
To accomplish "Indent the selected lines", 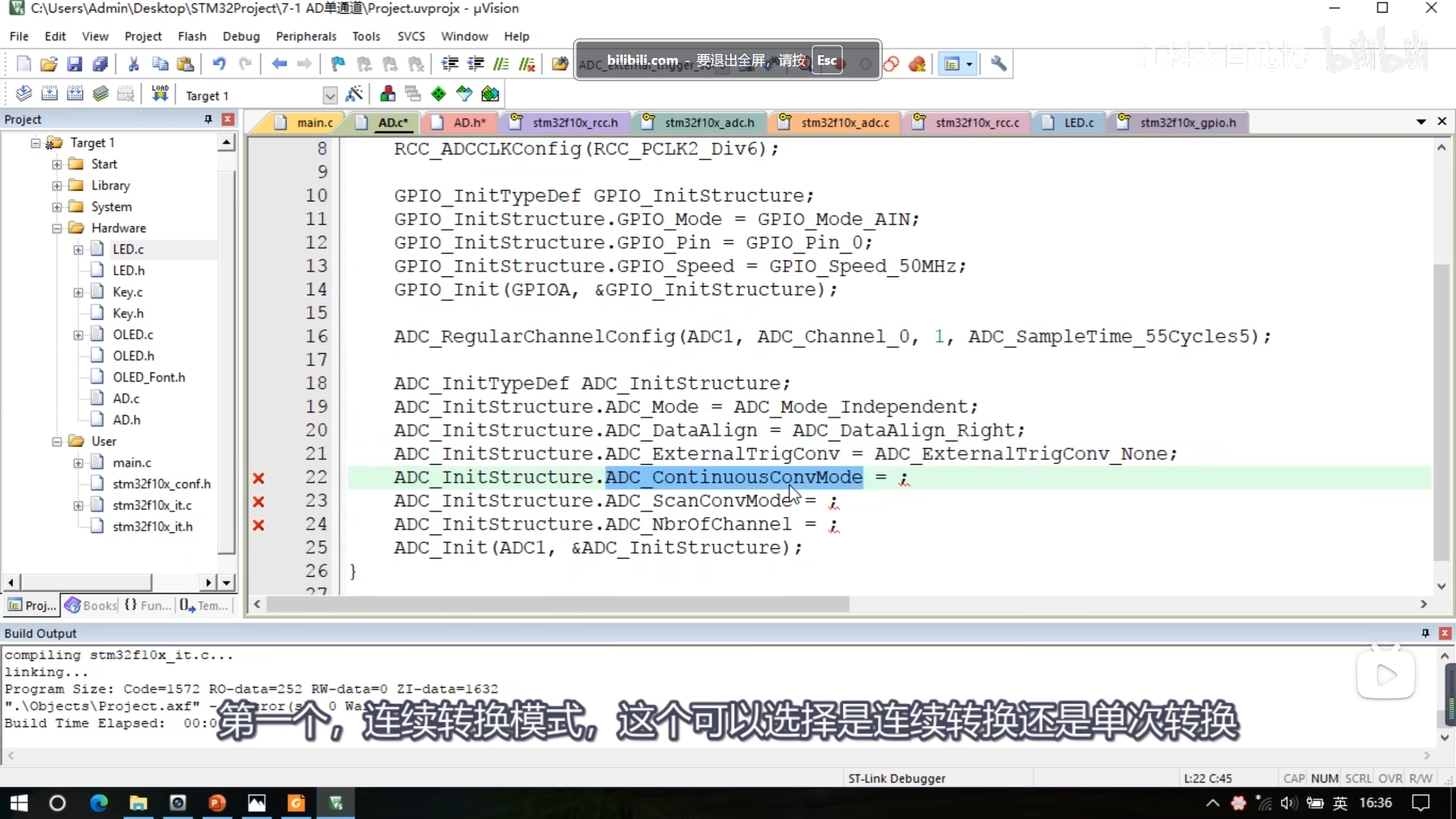I will point(450,64).
